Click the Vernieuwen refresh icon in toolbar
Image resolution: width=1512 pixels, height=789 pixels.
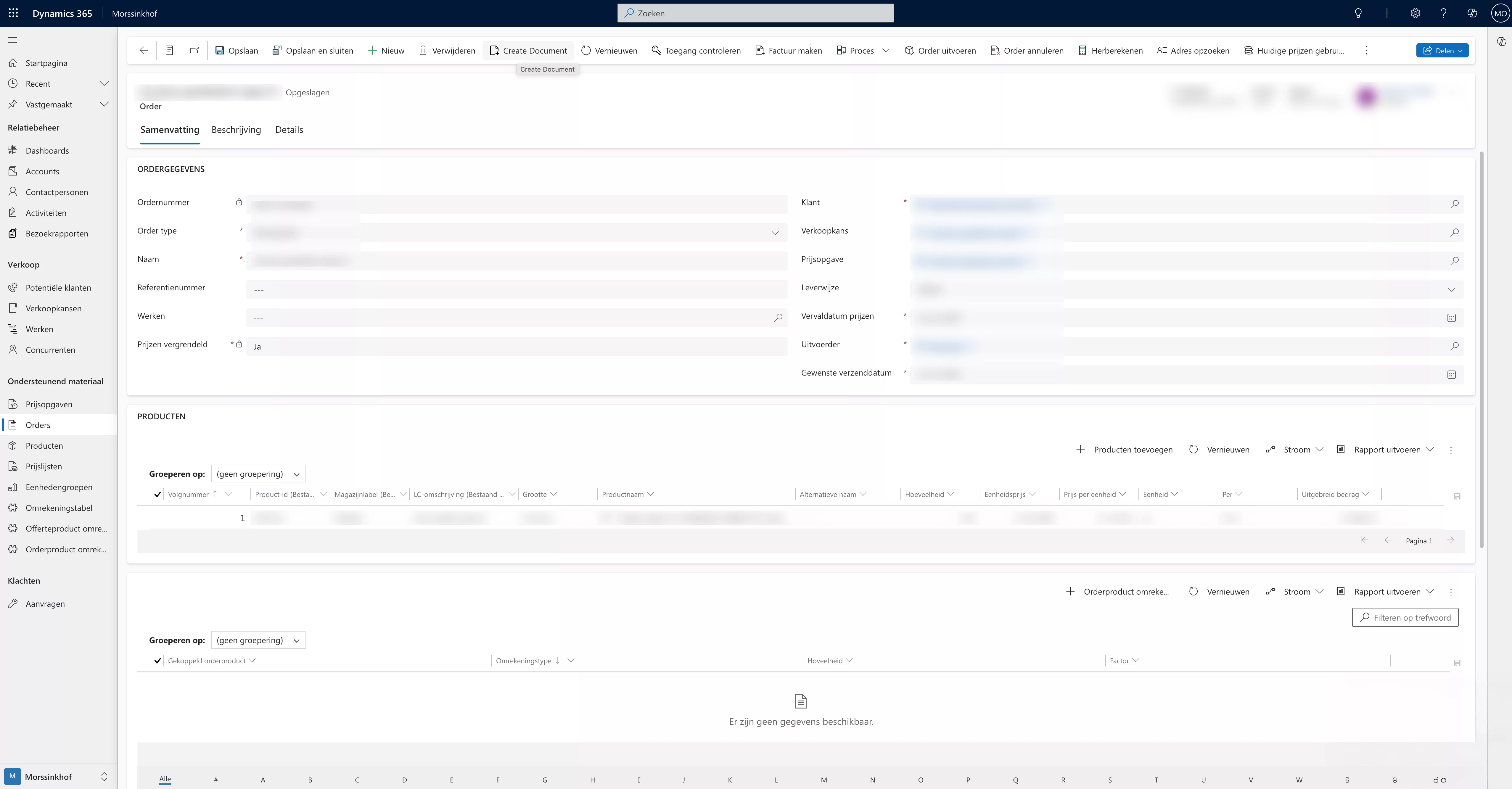(x=585, y=50)
